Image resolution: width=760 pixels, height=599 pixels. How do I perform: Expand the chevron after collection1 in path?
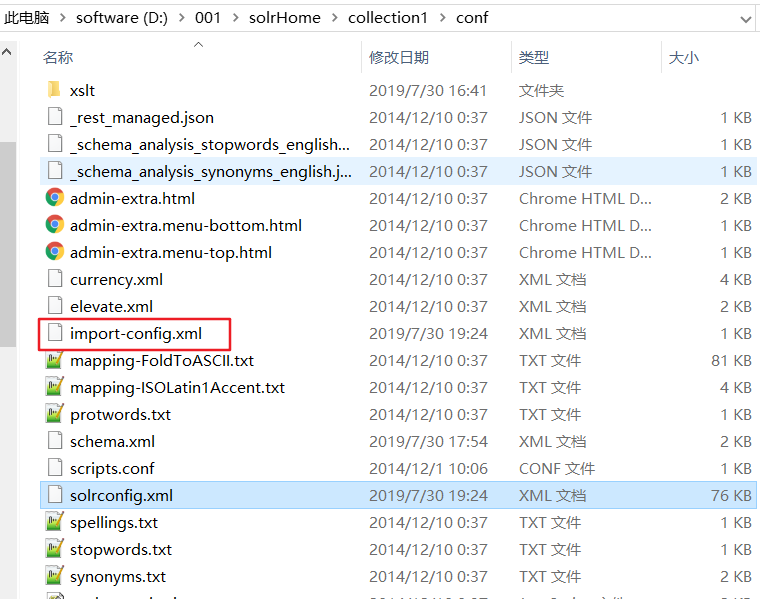442,18
